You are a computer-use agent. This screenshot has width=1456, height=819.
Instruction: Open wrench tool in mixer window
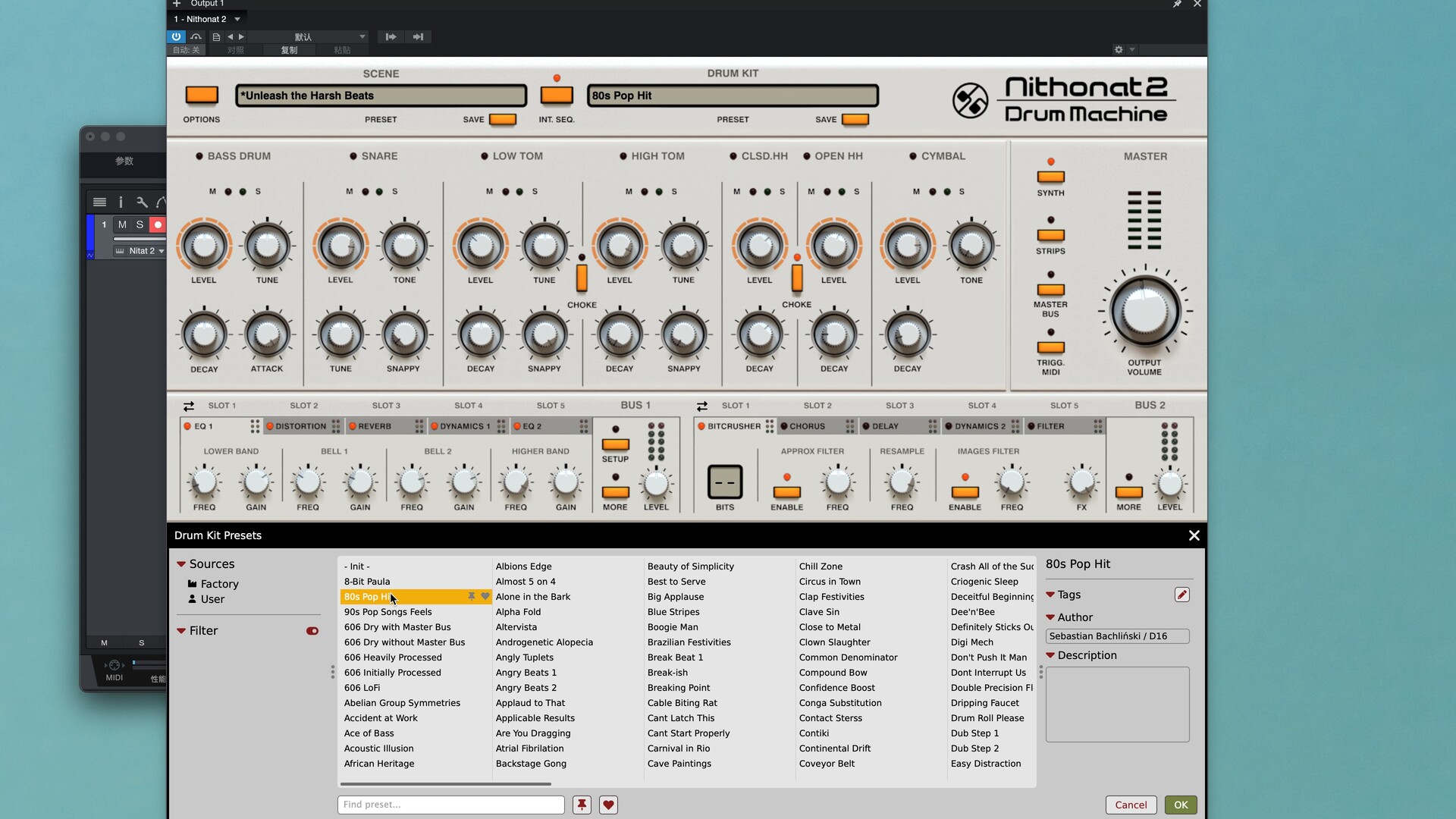(x=142, y=202)
